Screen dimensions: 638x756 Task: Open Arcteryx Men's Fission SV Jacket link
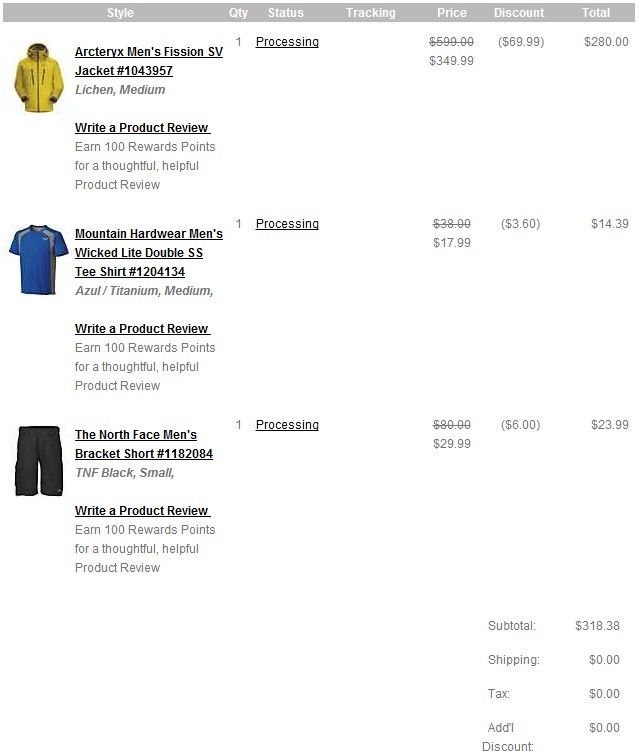point(149,61)
